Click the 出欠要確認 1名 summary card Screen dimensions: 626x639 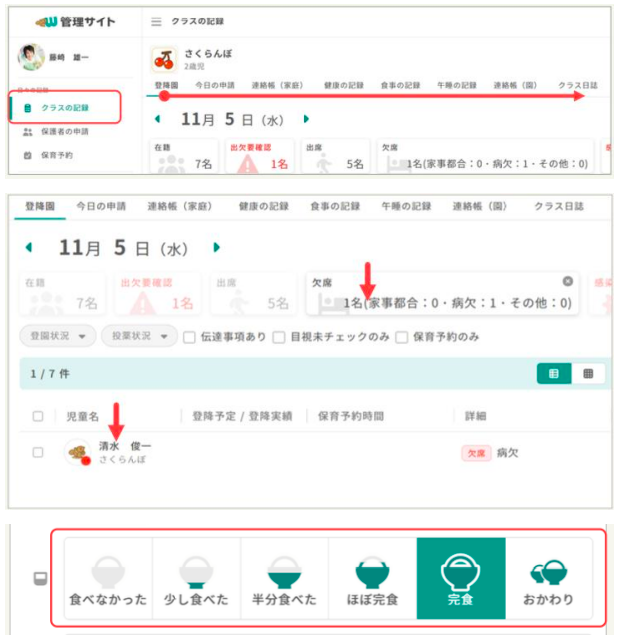260,157
